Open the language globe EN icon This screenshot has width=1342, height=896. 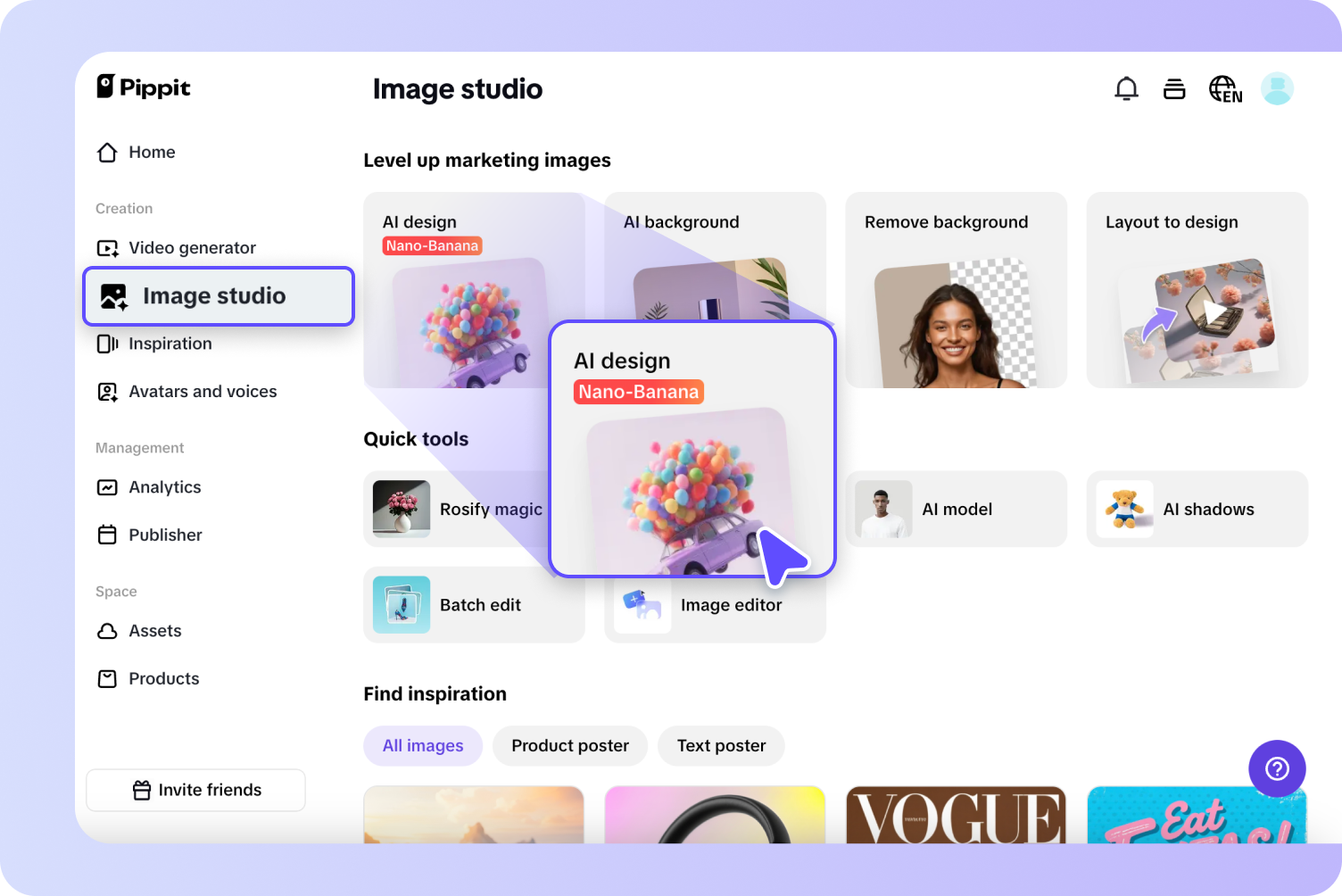1224,89
